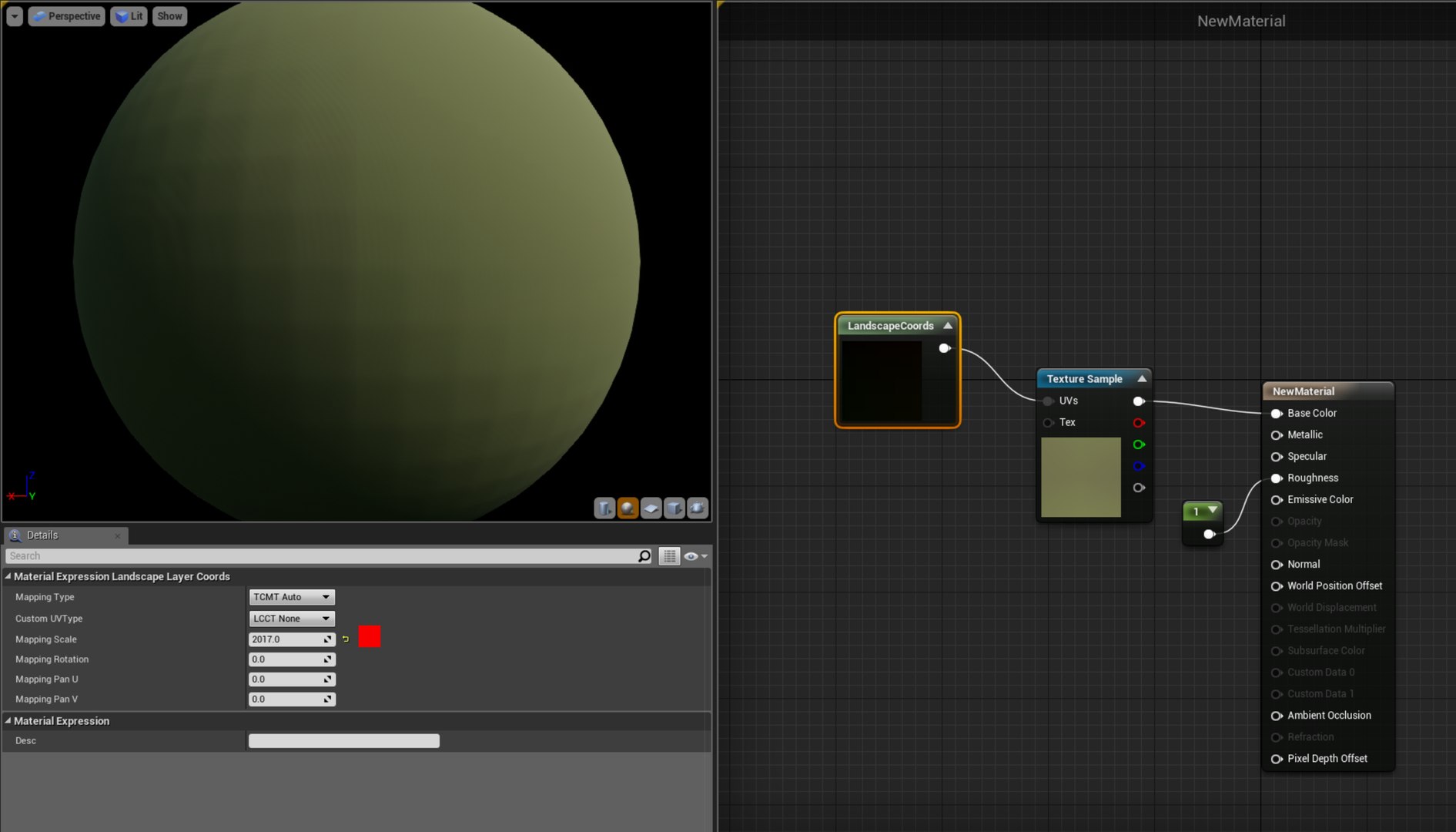Collapse the LandscapeCoords node preview
This screenshot has height=832, width=1456.
tap(948, 326)
